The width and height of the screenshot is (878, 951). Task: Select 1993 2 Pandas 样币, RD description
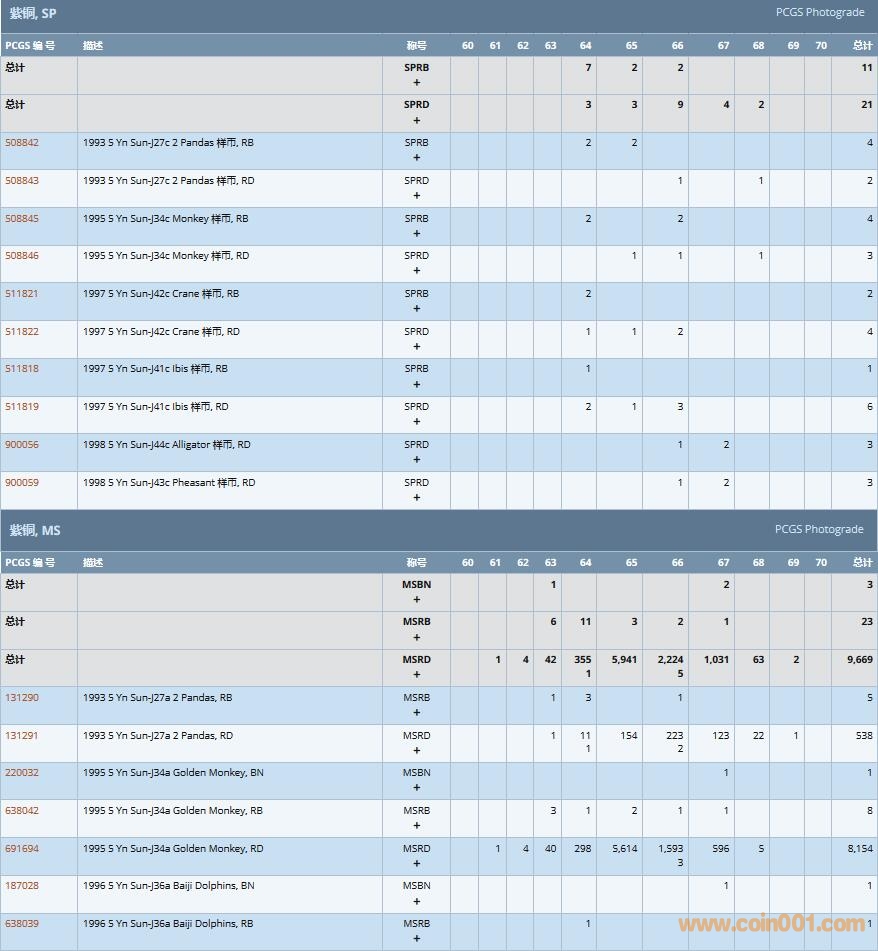point(168,181)
